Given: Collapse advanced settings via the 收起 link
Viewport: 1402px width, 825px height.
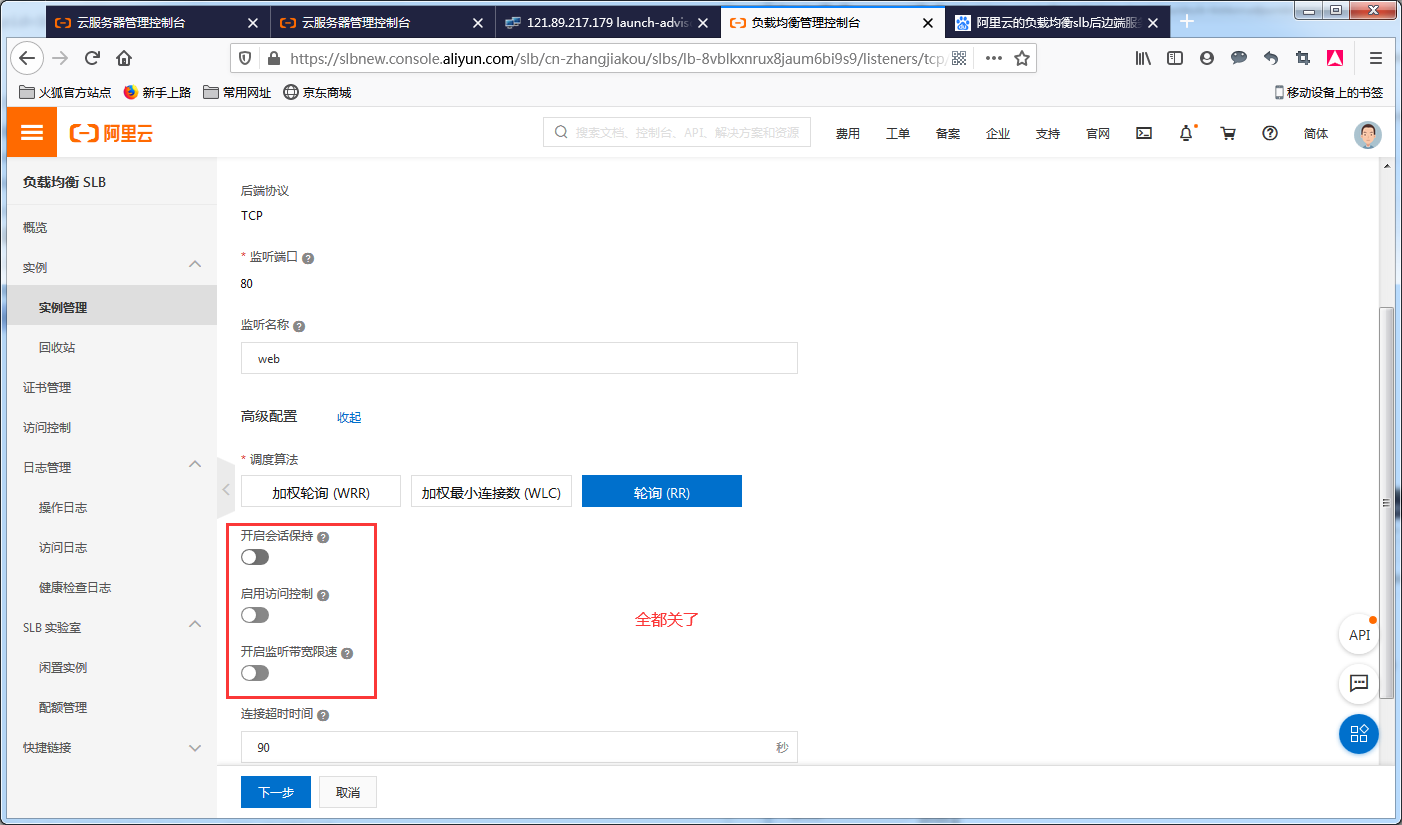Looking at the screenshot, I should 349,417.
